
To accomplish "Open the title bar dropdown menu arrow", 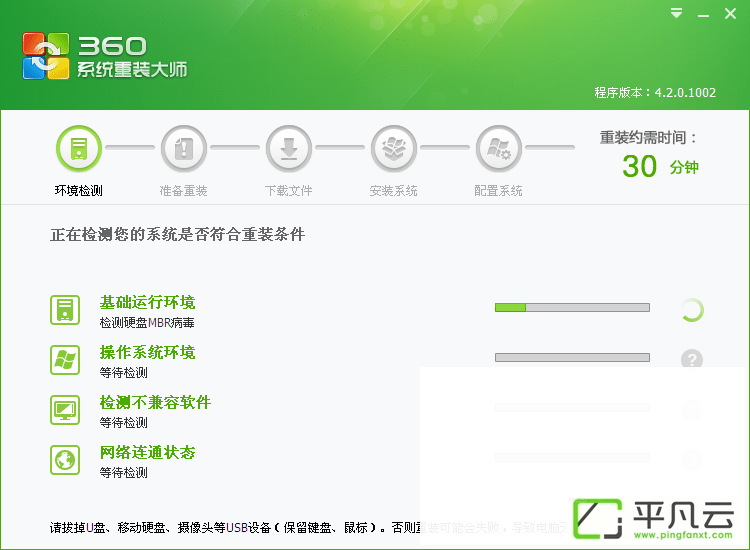I will 676,13.
